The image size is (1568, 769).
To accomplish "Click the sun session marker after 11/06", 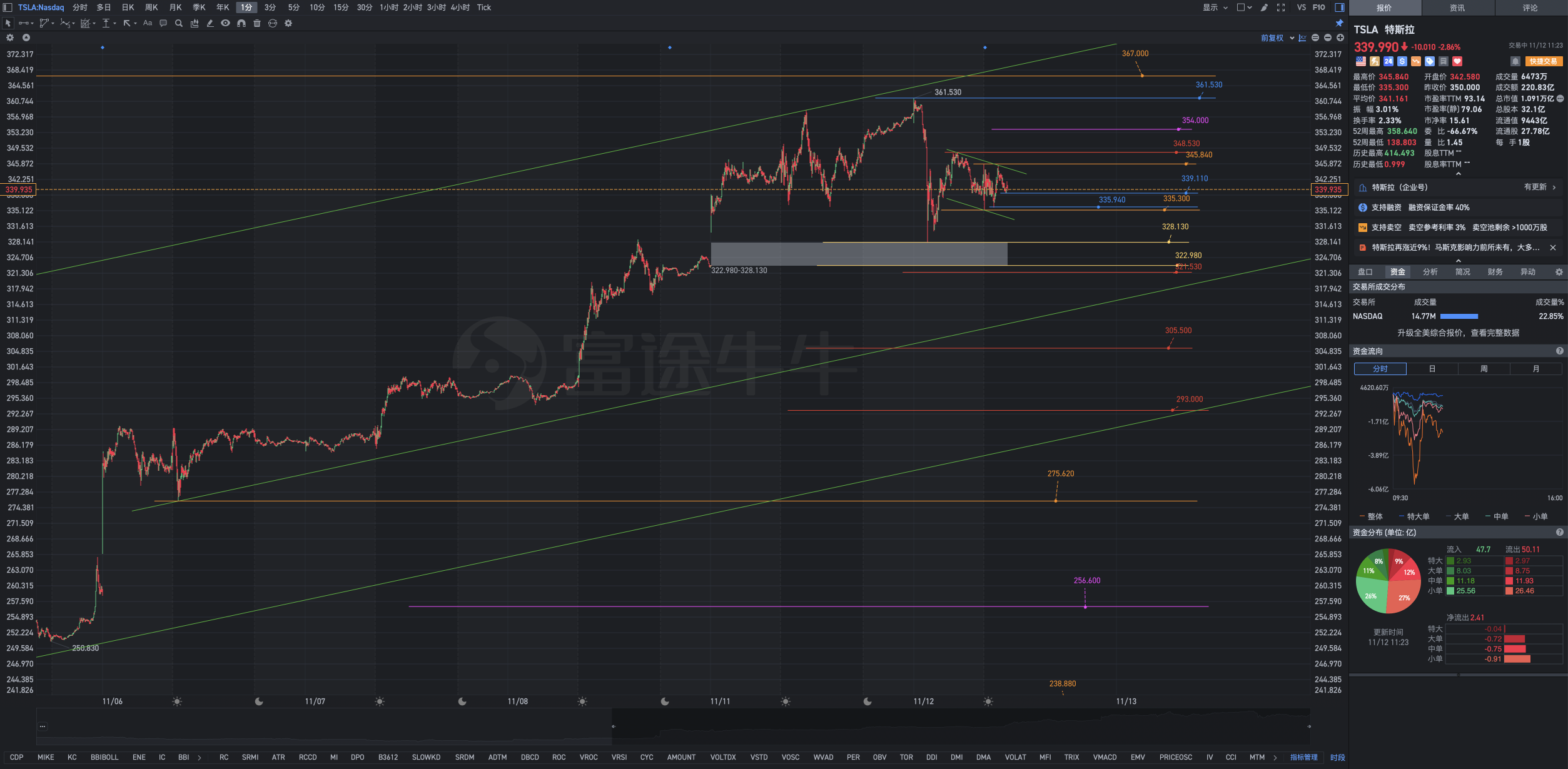I will pos(177,701).
